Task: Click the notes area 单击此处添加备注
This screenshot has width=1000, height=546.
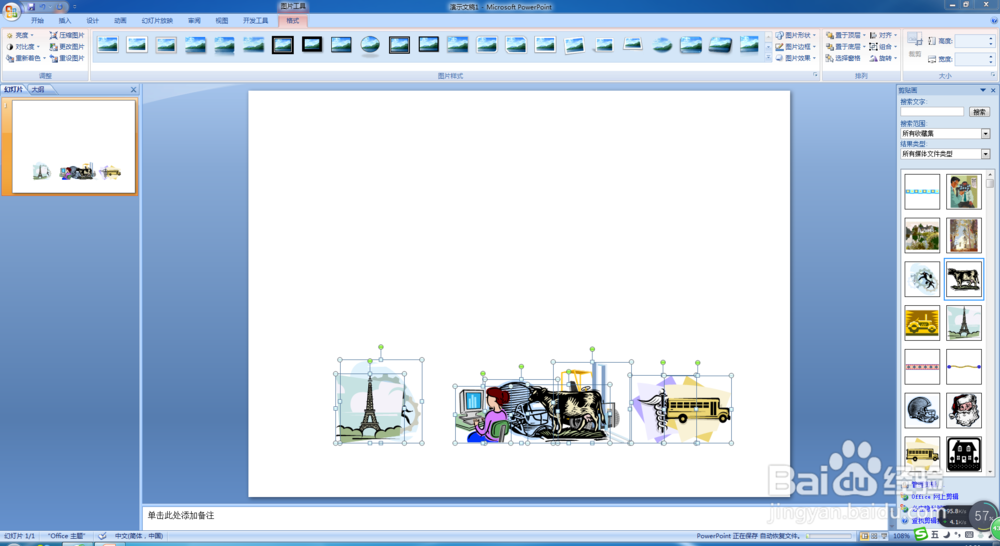Action: coord(181,515)
